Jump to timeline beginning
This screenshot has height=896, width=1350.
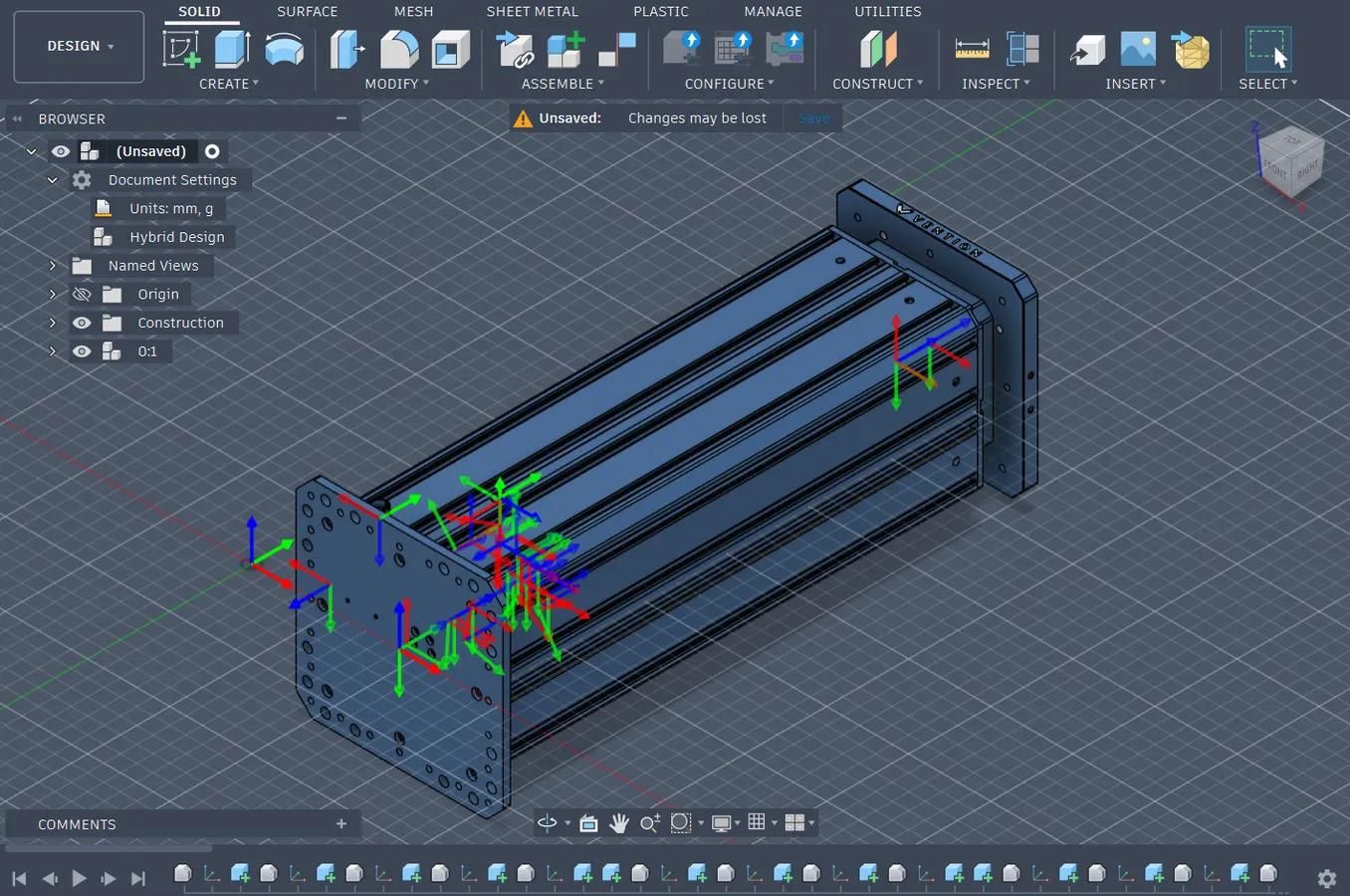[x=19, y=878]
